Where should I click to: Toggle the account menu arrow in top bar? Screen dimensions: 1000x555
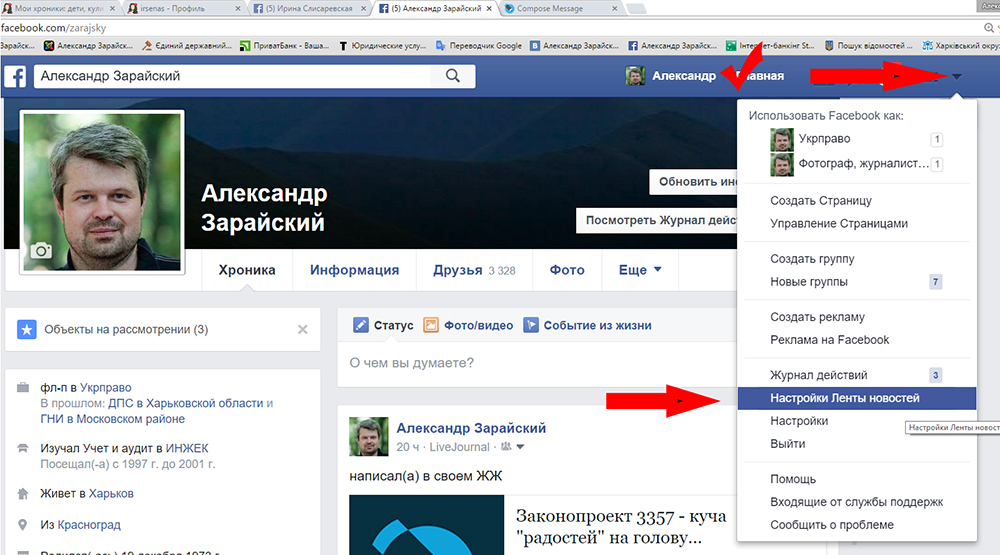[957, 77]
